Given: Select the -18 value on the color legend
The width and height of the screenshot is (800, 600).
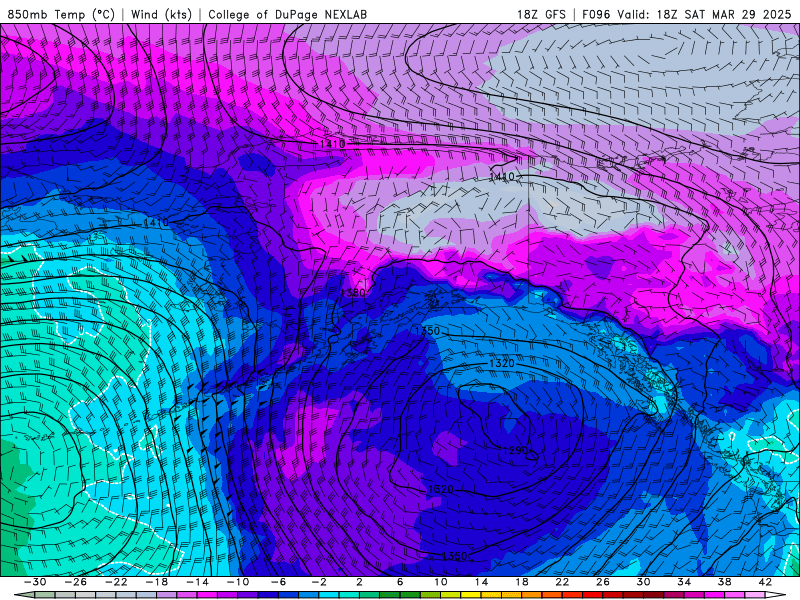Looking at the screenshot, I should [x=157, y=582].
